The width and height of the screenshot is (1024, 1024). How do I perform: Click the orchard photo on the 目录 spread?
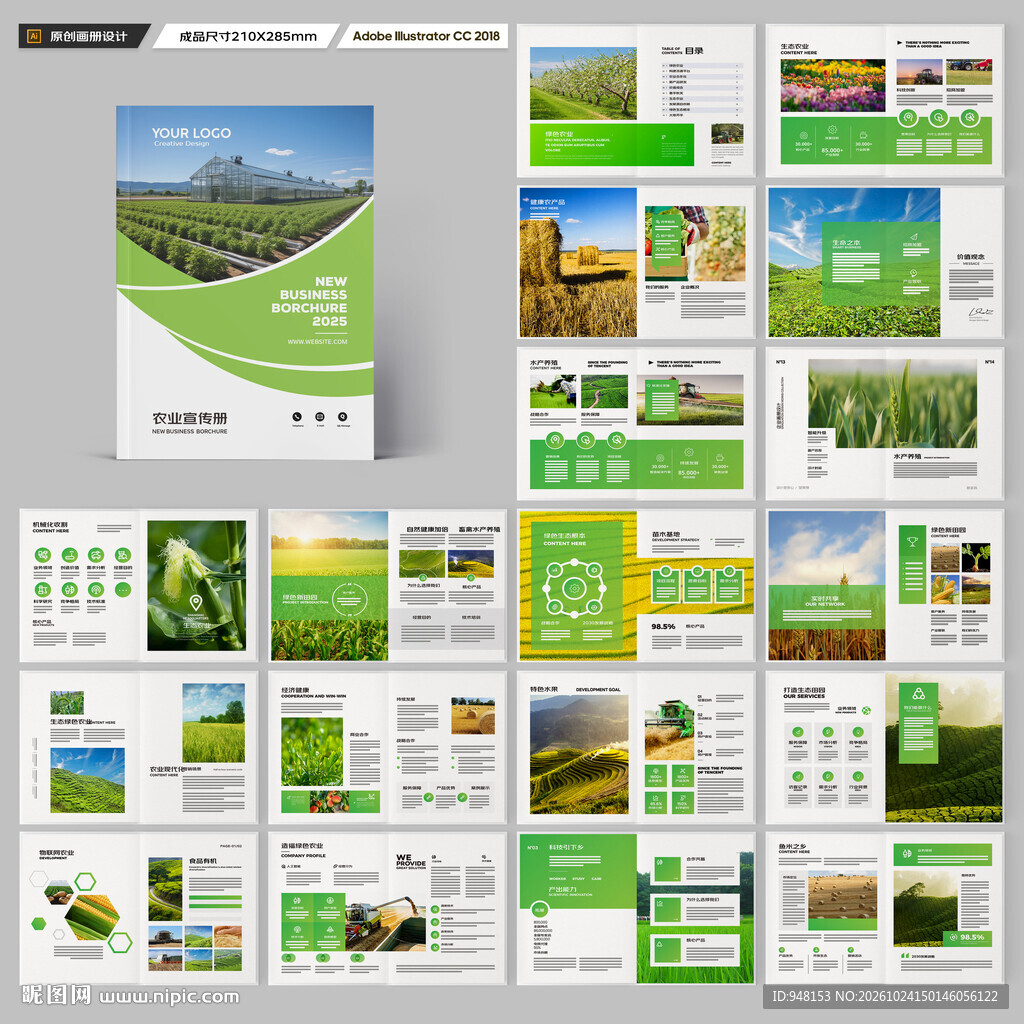583,83
